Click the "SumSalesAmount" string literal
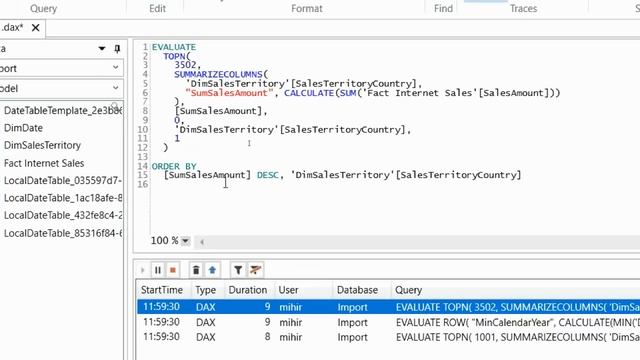 (x=229, y=93)
